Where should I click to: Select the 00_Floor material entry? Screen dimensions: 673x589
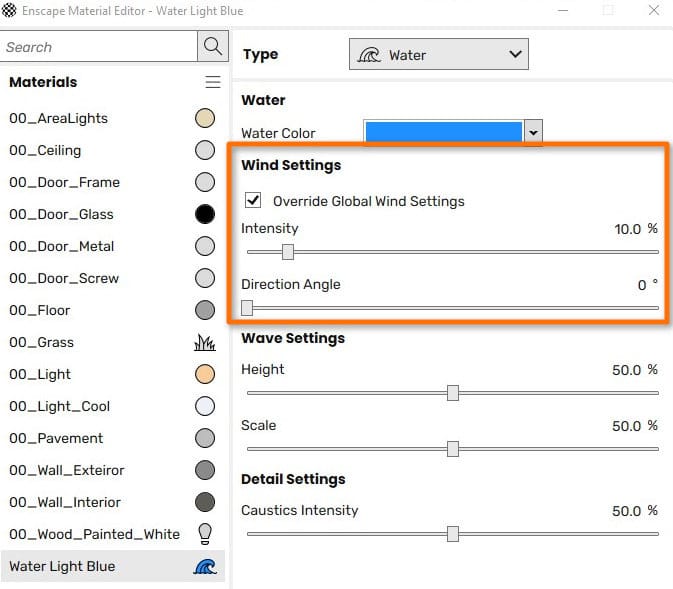point(39,310)
